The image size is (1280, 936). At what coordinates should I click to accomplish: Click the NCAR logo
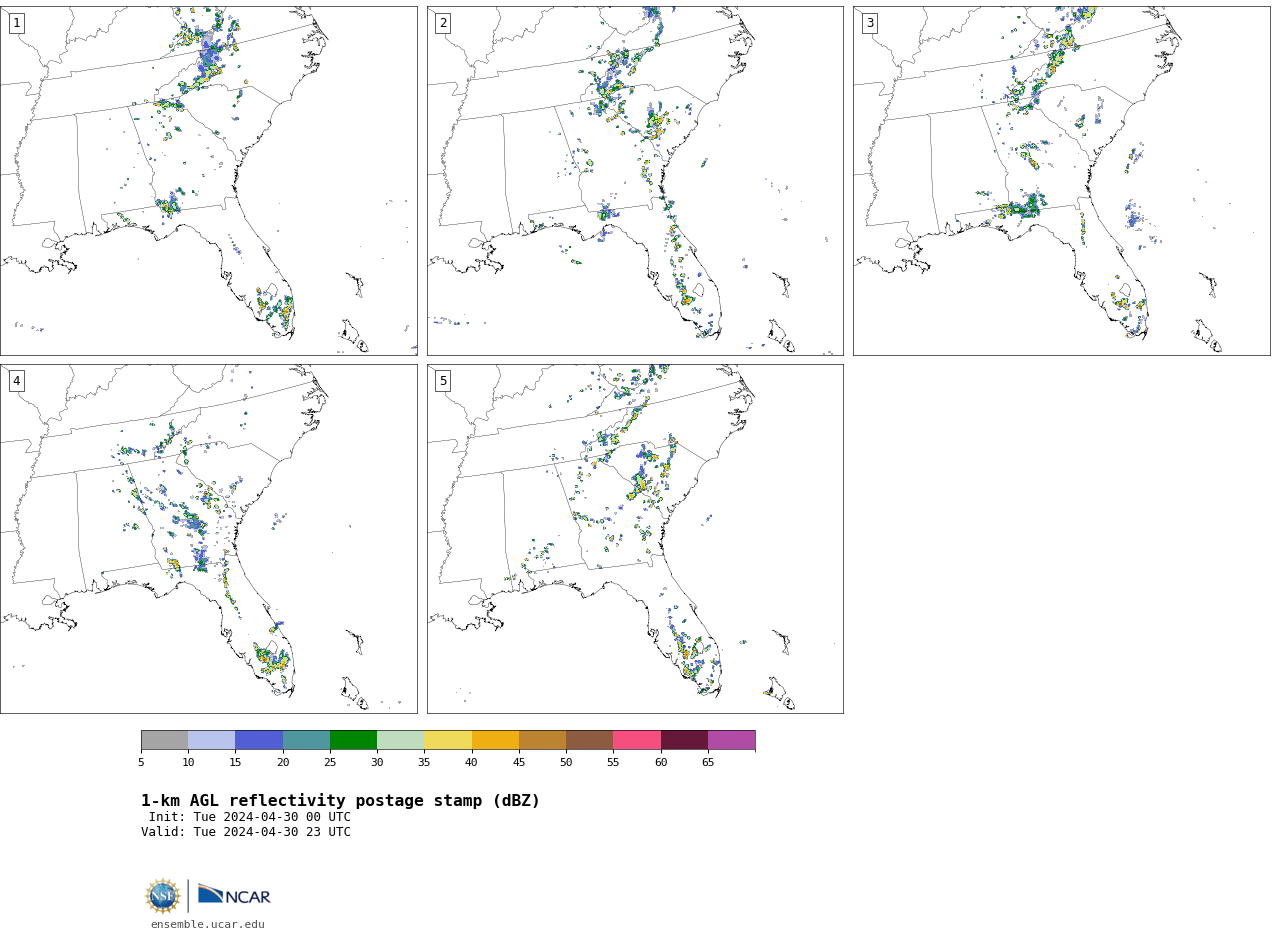(x=234, y=896)
